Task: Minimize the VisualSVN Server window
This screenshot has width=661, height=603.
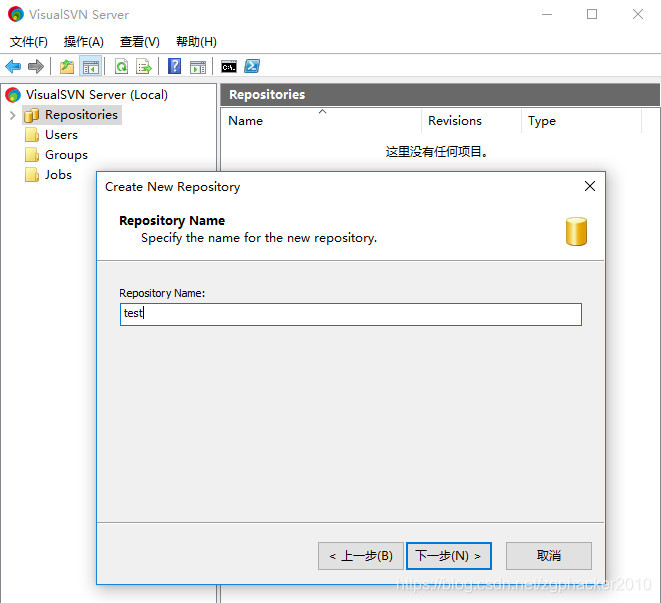Action: [547, 14]
